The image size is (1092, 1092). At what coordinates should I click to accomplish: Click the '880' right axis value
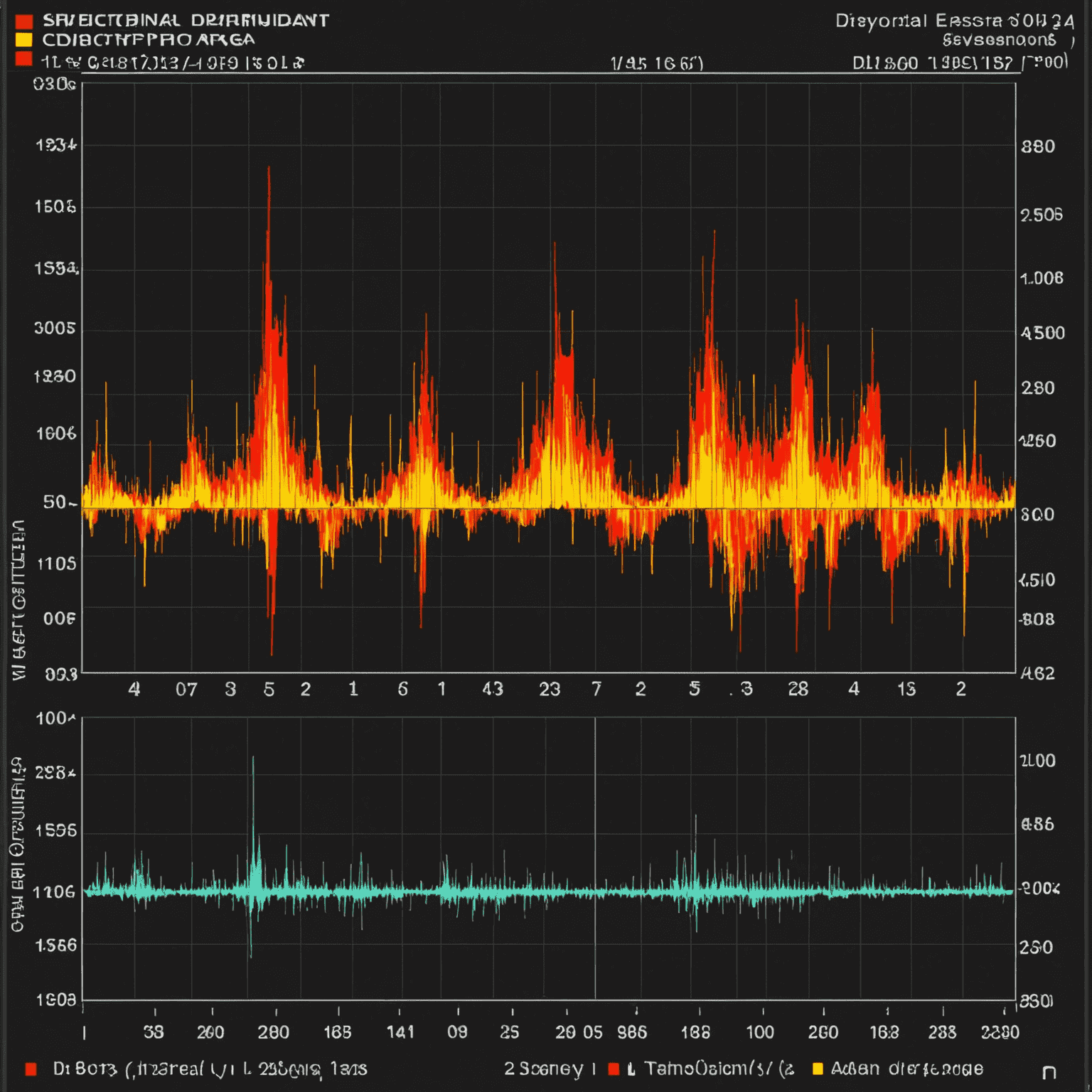pyautogui.click(x=1038, y=146)
